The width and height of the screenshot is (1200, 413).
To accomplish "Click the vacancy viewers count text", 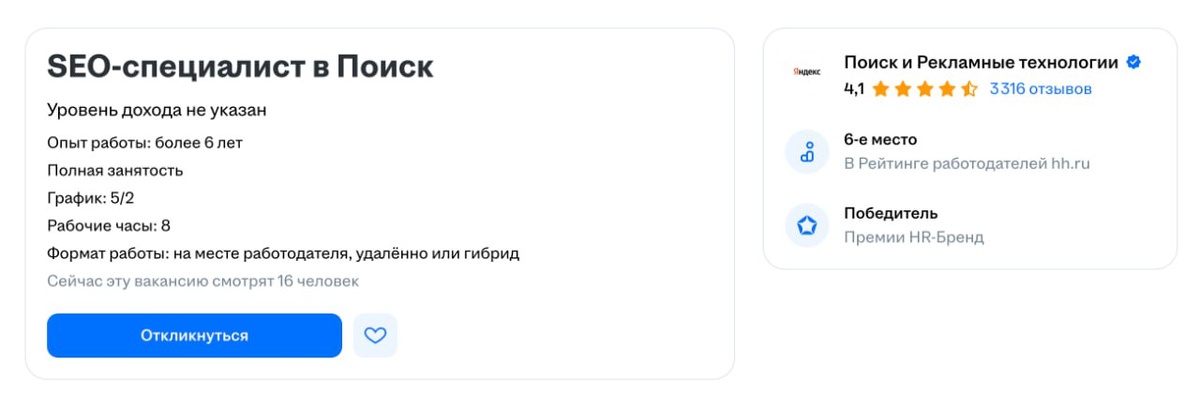I will tap(203, 281).
